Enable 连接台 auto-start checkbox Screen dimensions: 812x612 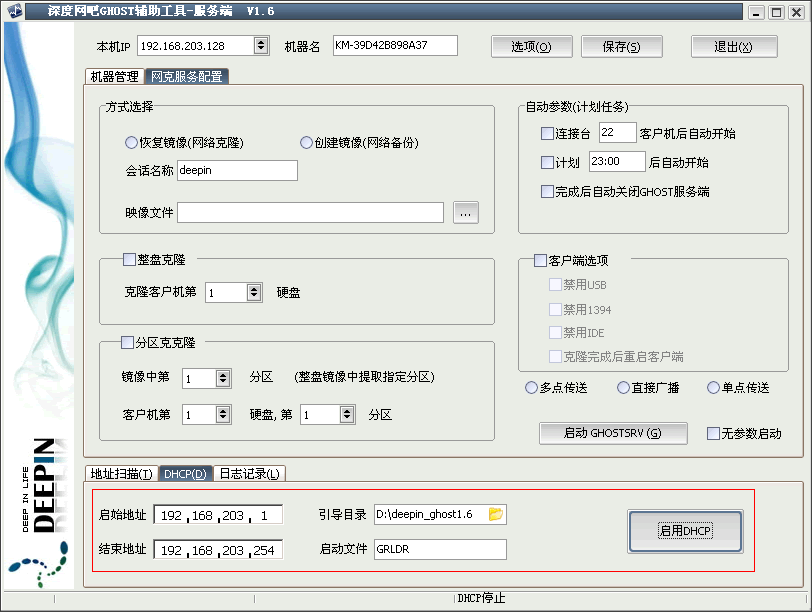pyautogui.click(x=547, y=134)
